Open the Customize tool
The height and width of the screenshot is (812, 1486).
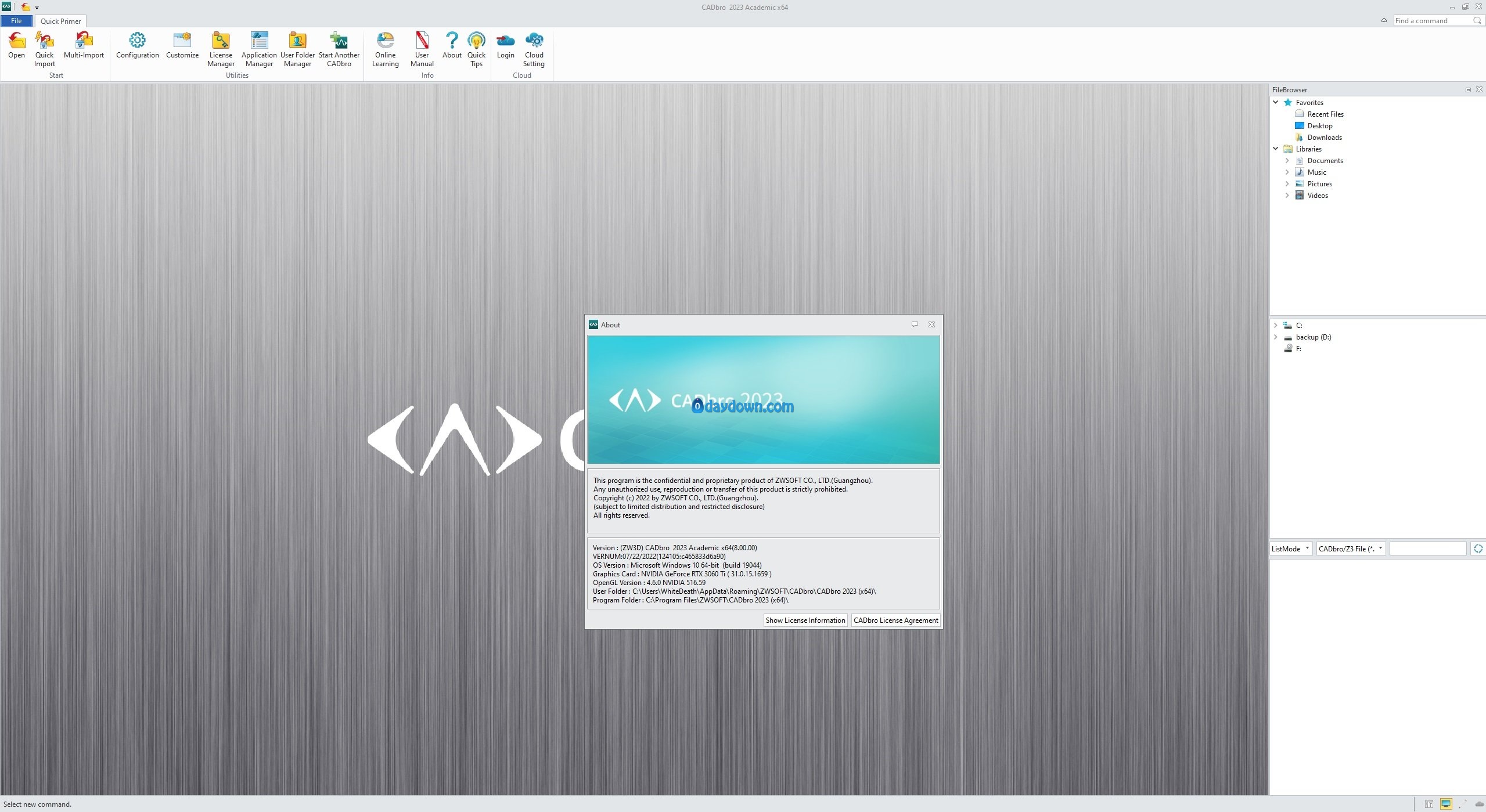tap(182, 45)
